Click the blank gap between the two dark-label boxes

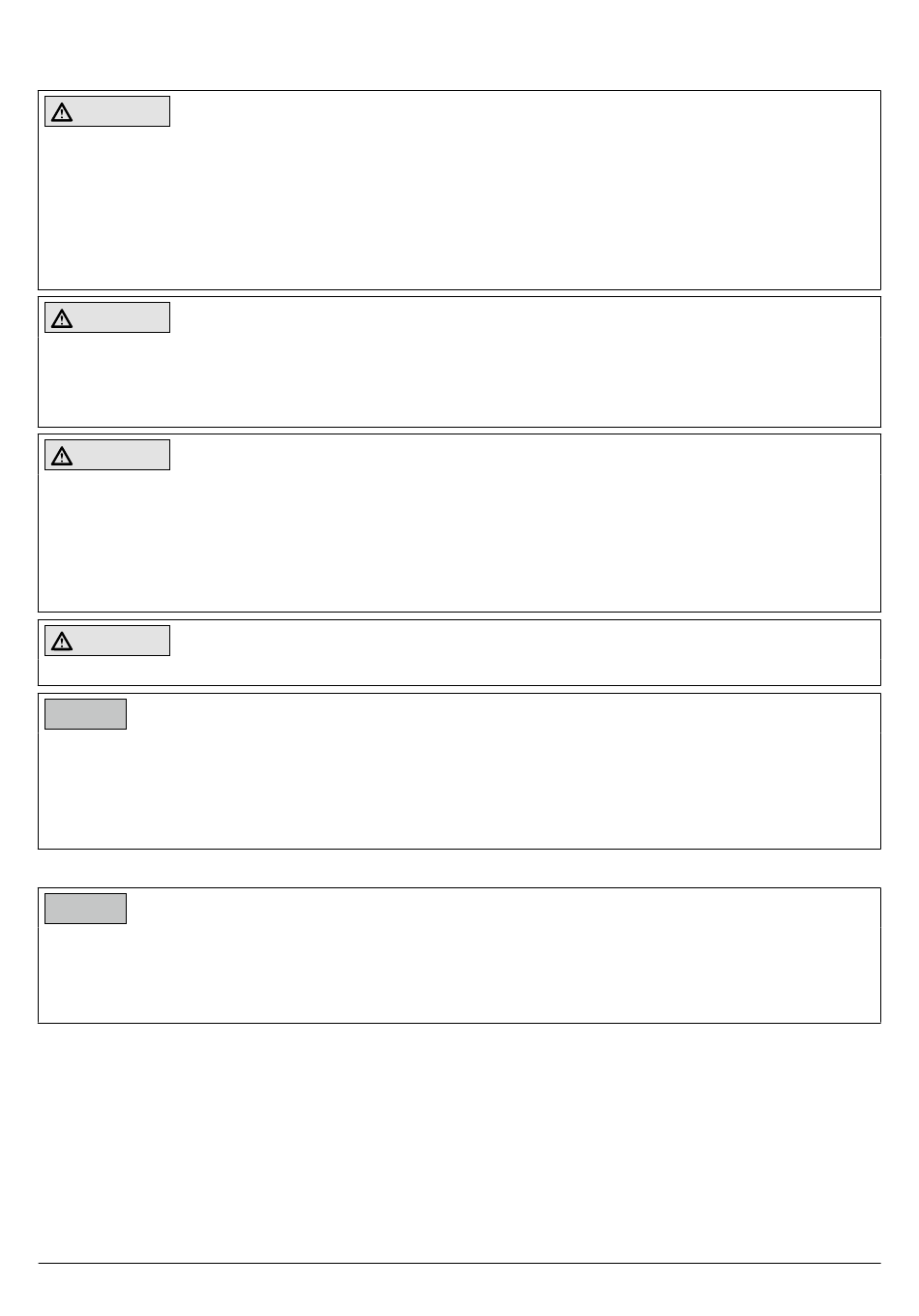459,869
